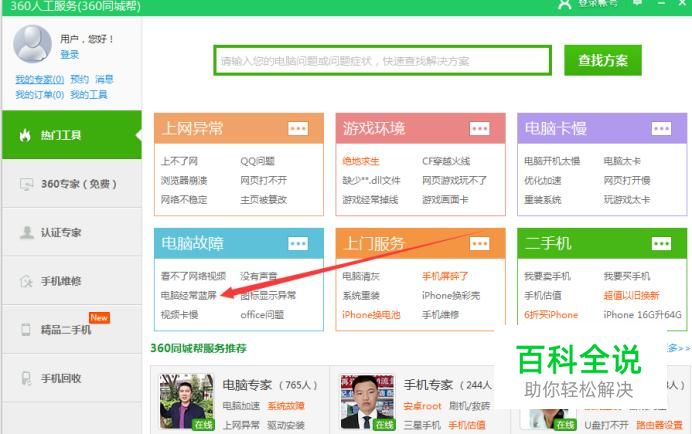
Task: Select 系统故障 under 电脑专家
Action: (x=286, y=406)
